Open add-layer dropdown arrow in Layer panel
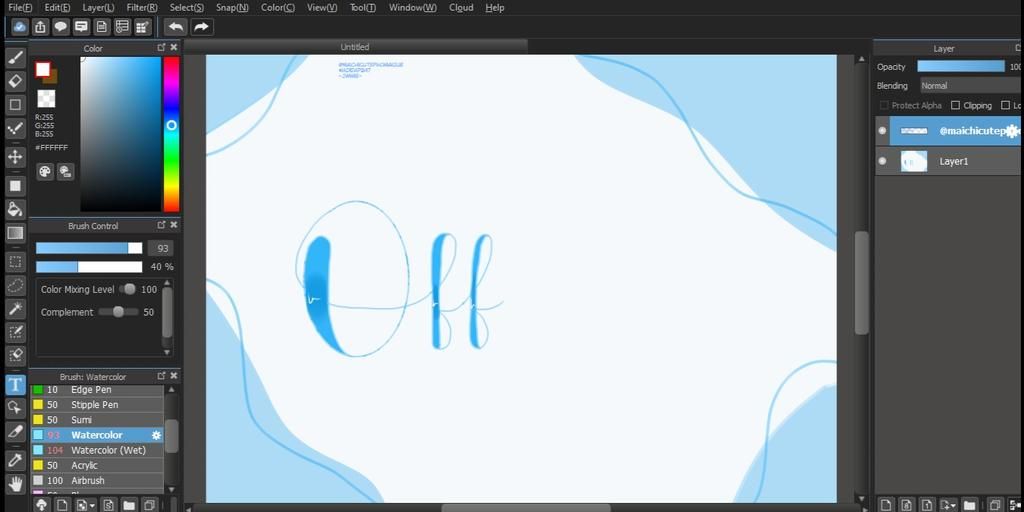Viewport: 1024px width, 512px height. (955, 505)
